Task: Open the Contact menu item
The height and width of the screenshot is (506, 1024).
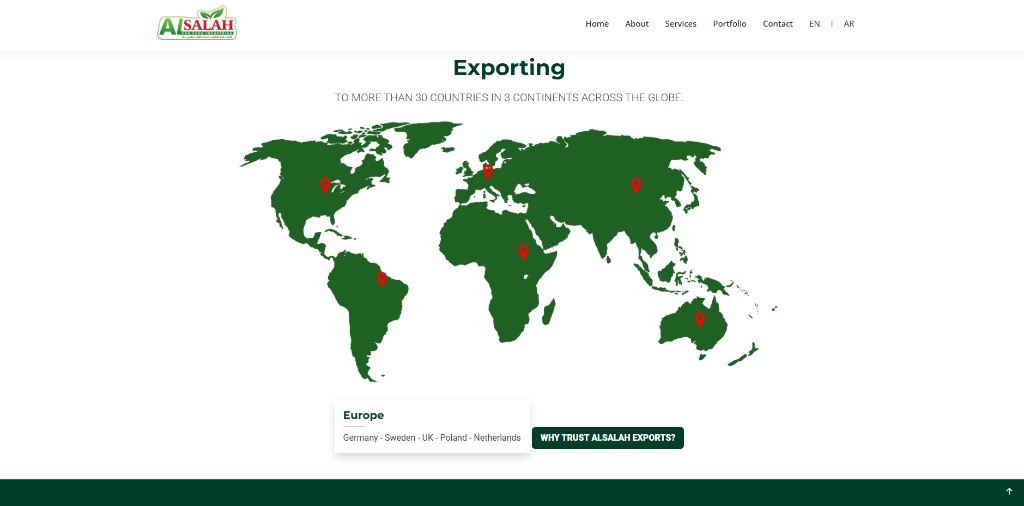Action: (778, 24)
